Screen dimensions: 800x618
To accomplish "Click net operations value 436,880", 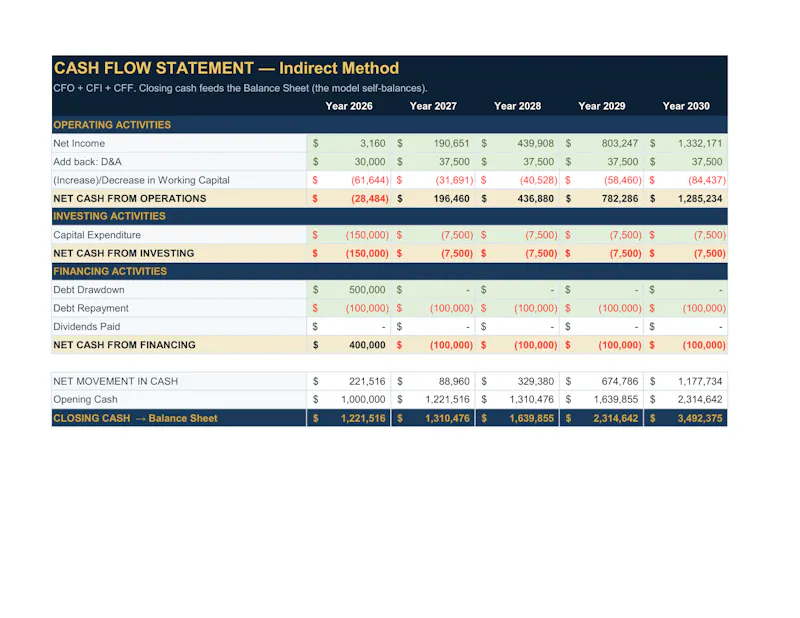I will click(536, 199).
